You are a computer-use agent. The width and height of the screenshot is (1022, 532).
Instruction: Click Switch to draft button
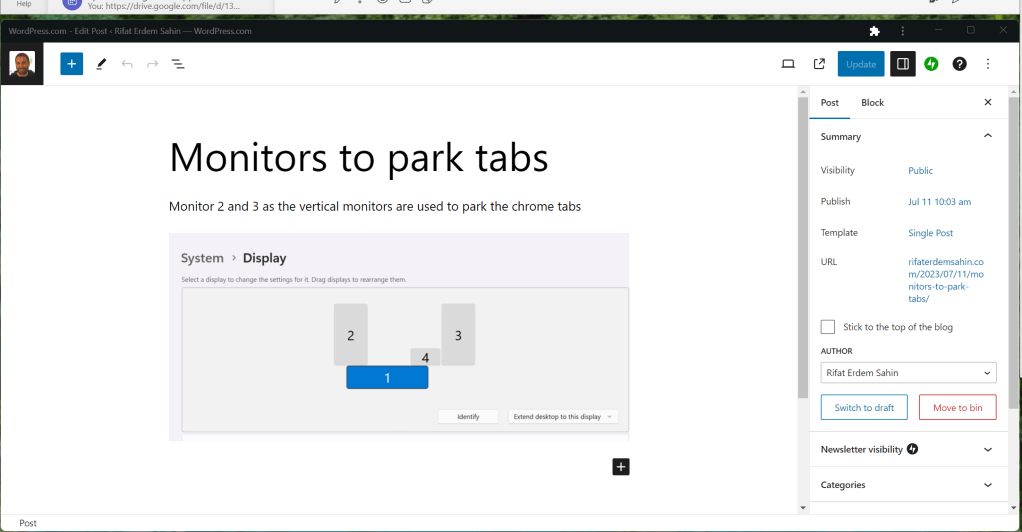(x=864, y=407)
